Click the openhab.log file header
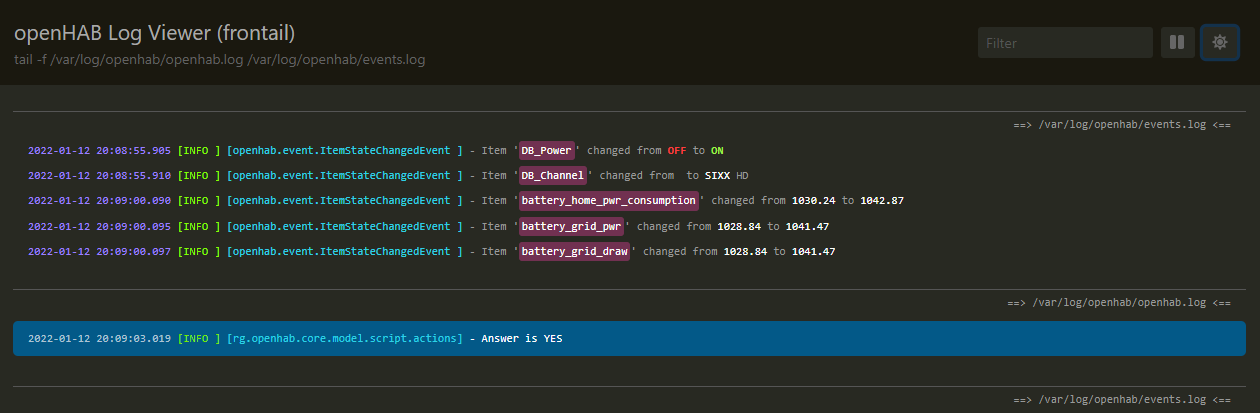Viewport: 1260px width, 413px height. pyautogui.click(x=1118, y=302)
